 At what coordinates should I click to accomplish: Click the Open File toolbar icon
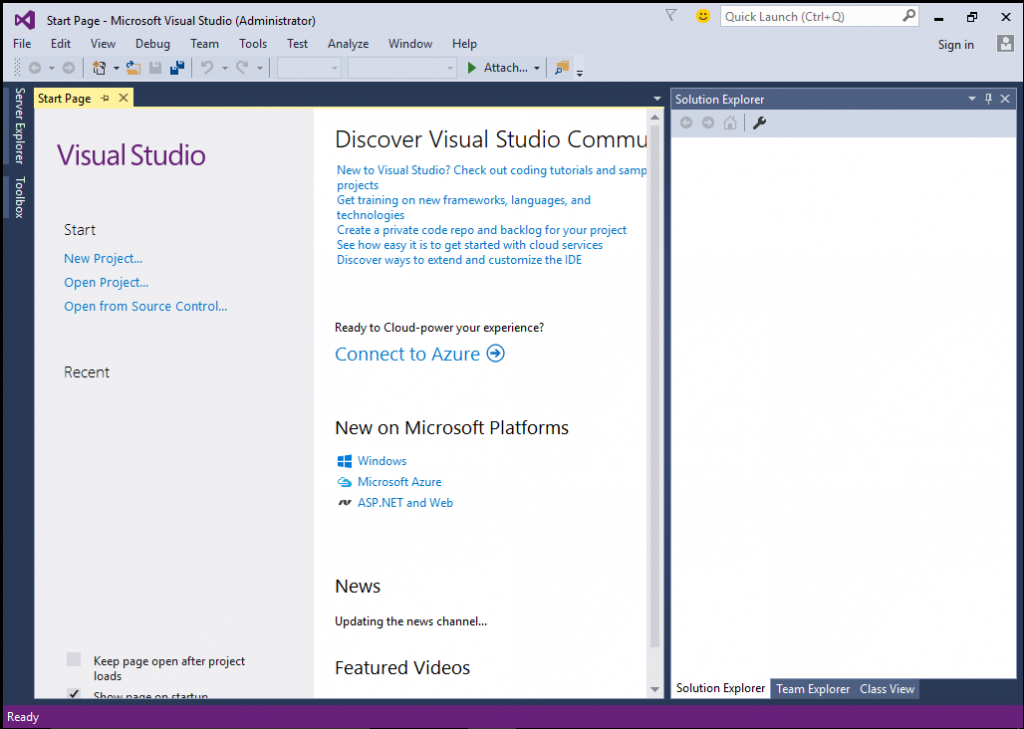click(134, 67)
